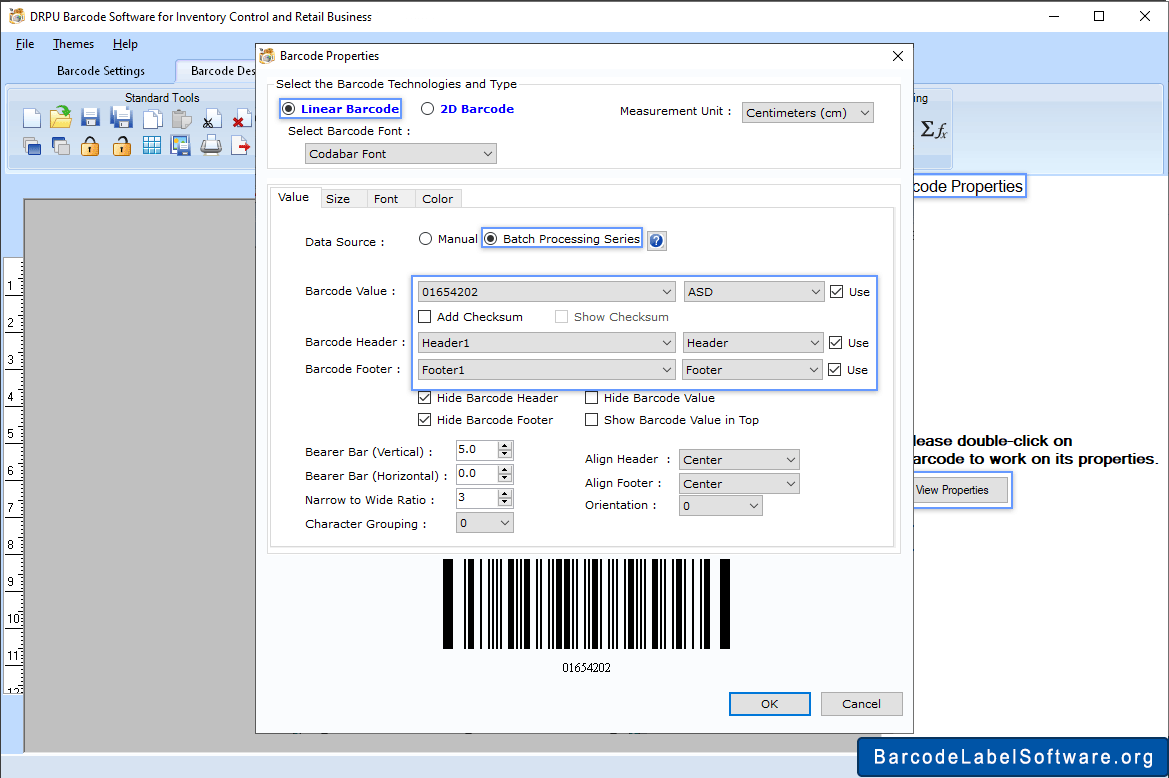Image resolution: width=1169 pixels, height=778 pixels.
Task: Print the label using printer icon
Action: click(211, 145)
